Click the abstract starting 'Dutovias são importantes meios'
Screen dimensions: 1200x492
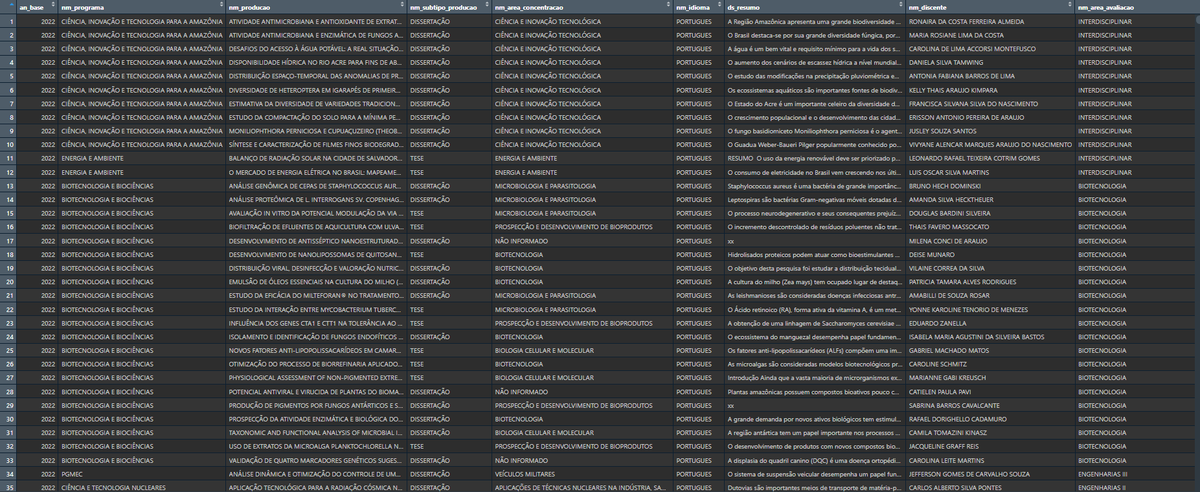coord(813,487)
